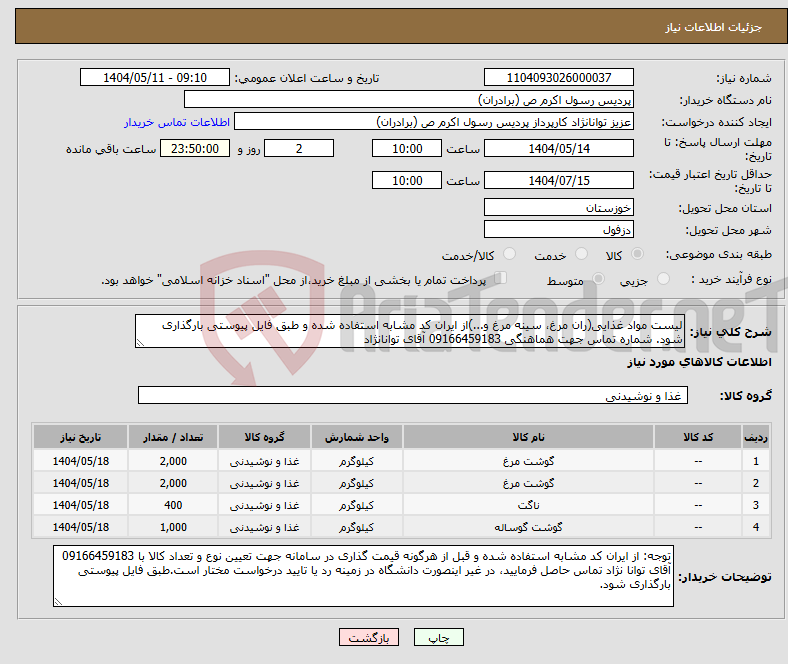Click the نام کالا column header
This screenshot has height=664, width=788.
[x=528, y=437]
